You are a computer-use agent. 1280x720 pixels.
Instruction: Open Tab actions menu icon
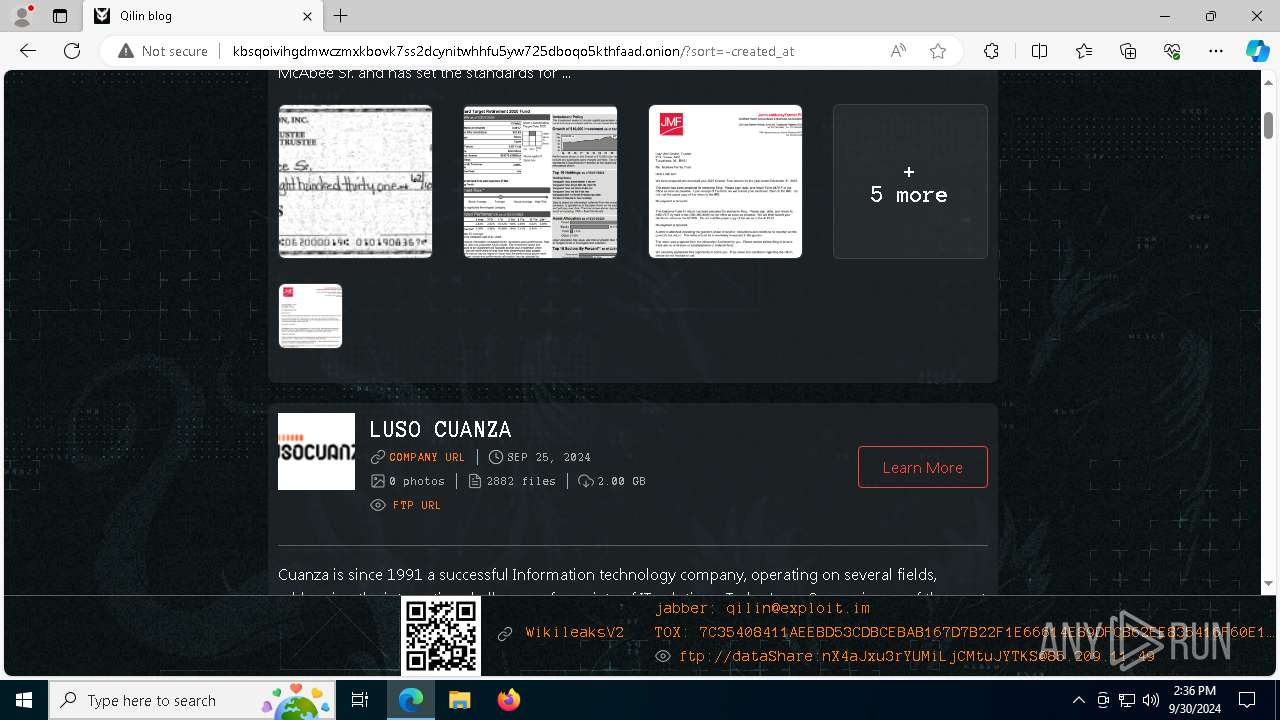[60, 16]
